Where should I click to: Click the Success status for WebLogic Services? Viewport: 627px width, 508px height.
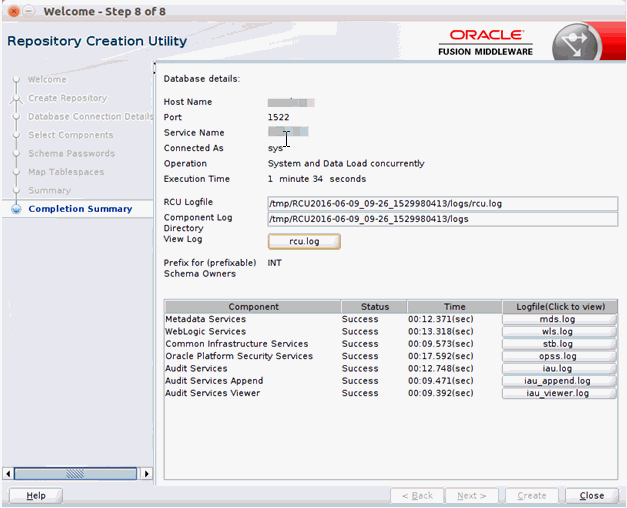pyautogui.click(x=360, y=332)
